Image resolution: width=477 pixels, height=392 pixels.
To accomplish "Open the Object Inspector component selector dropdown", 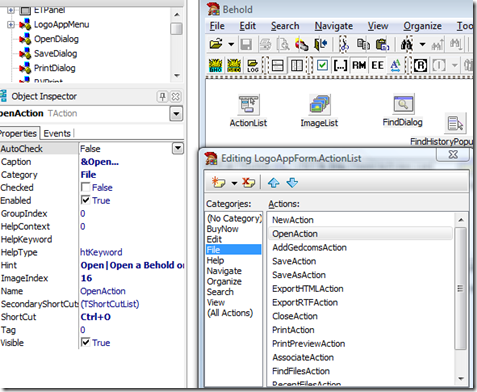I will [176, 114].
